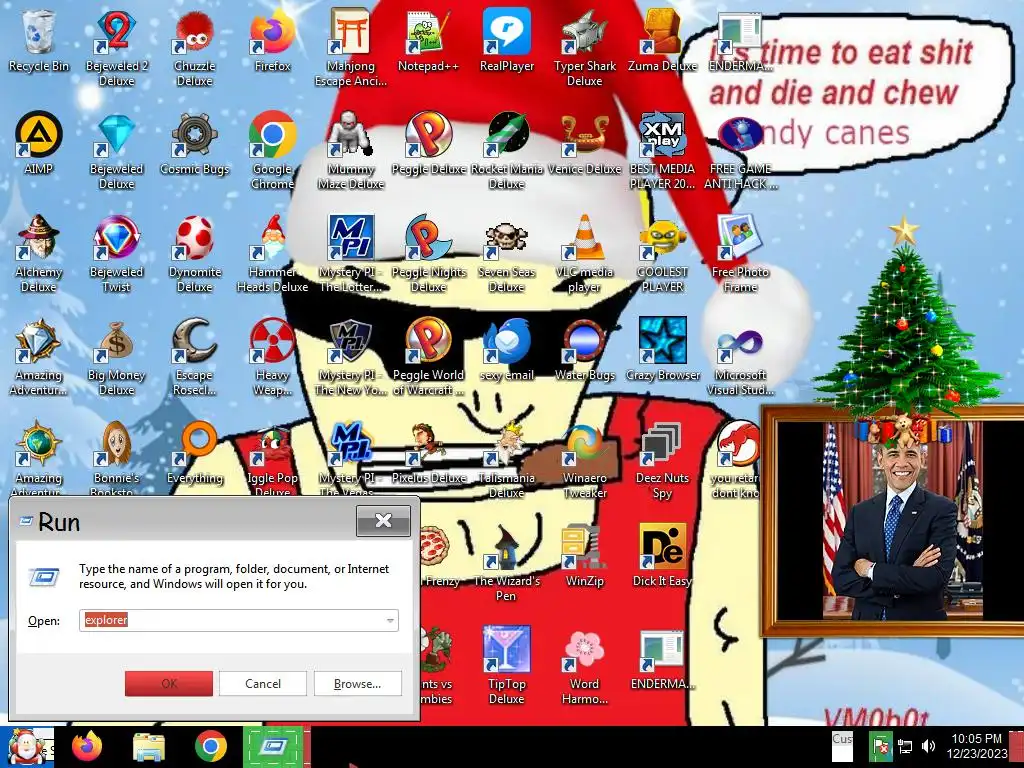Open Mahjong Escape Ancient shortcut

pyautogui.click(x=351, y=48)
